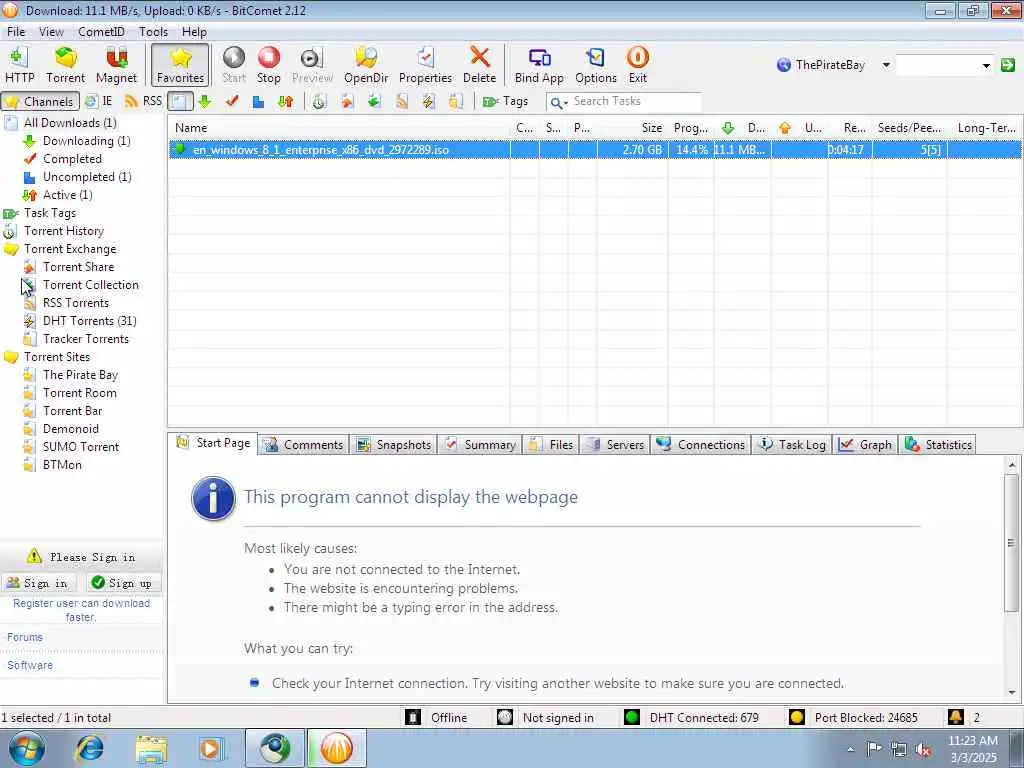Stop the selected download task

[x=268, y=65]
